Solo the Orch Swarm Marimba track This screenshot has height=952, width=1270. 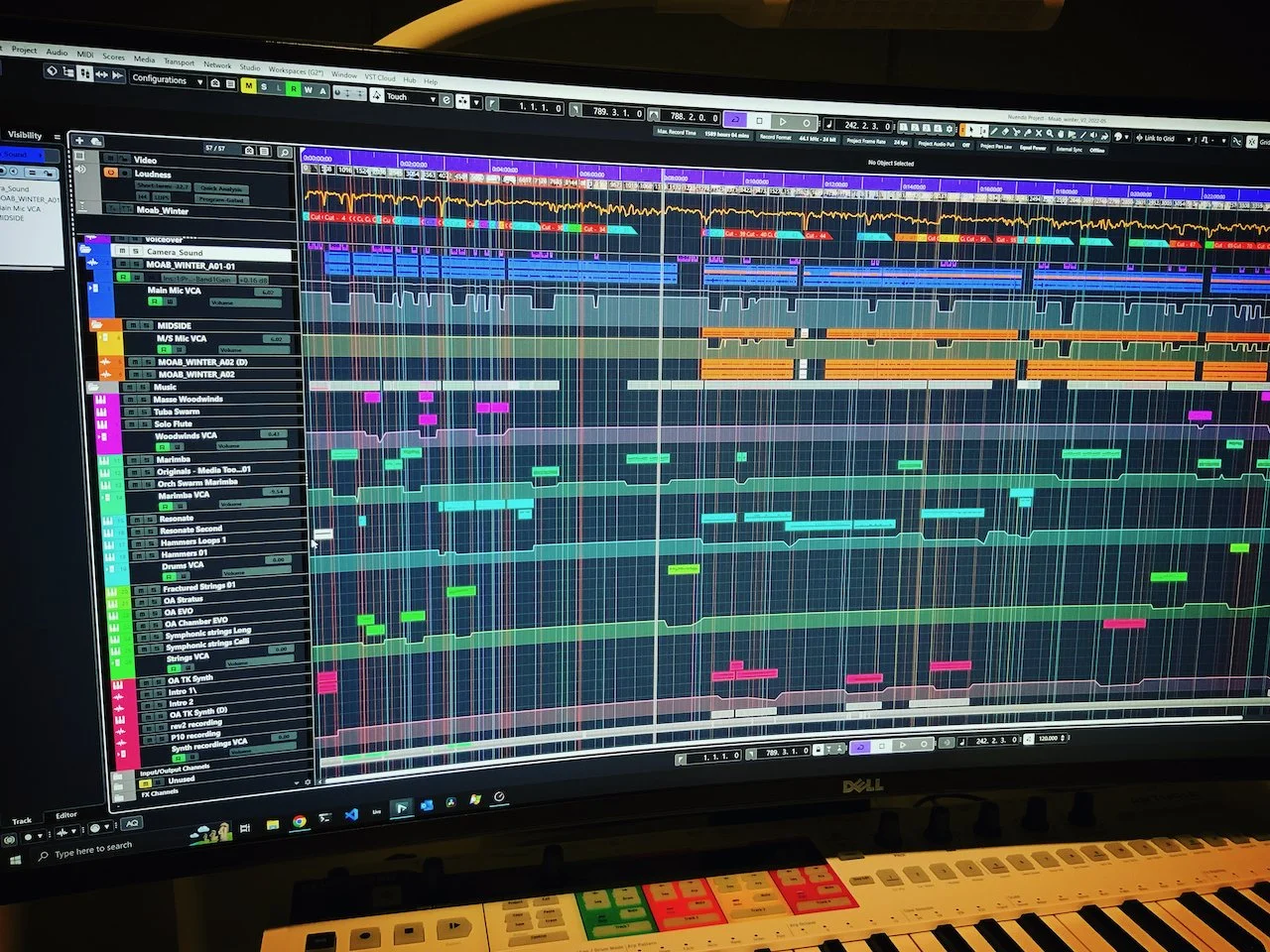pos(148,482)
